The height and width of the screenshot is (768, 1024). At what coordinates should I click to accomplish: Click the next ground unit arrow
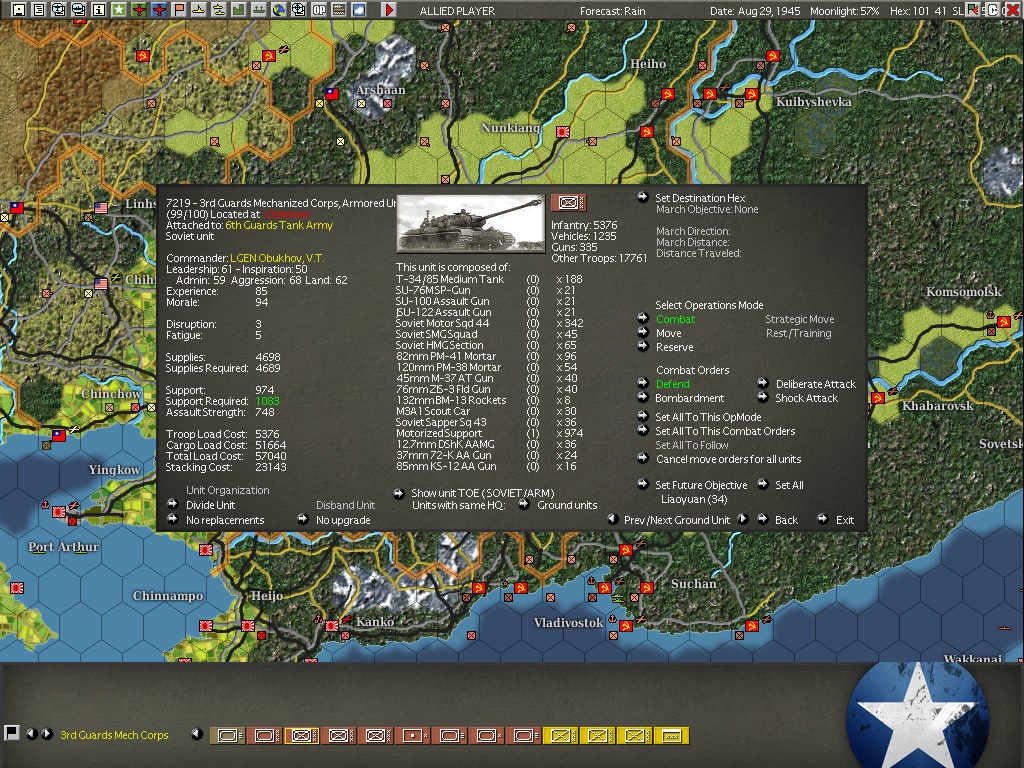click(x=743, y=519)
